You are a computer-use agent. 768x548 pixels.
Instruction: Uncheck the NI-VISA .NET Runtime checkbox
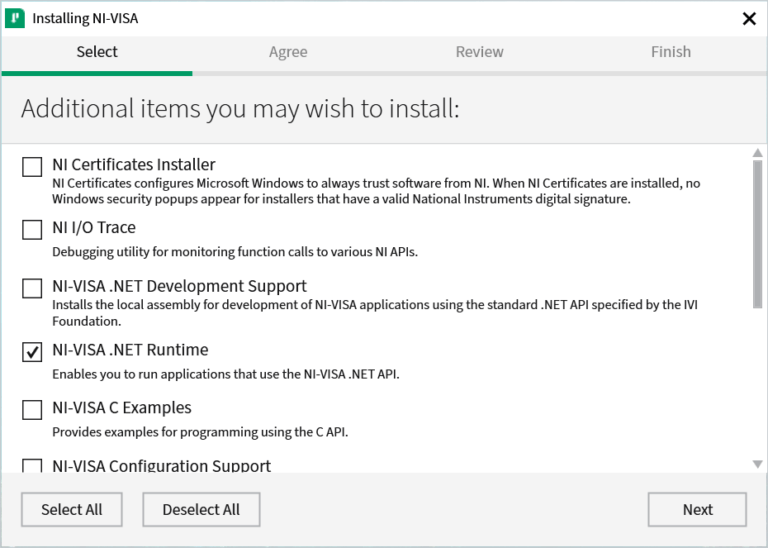32,352
